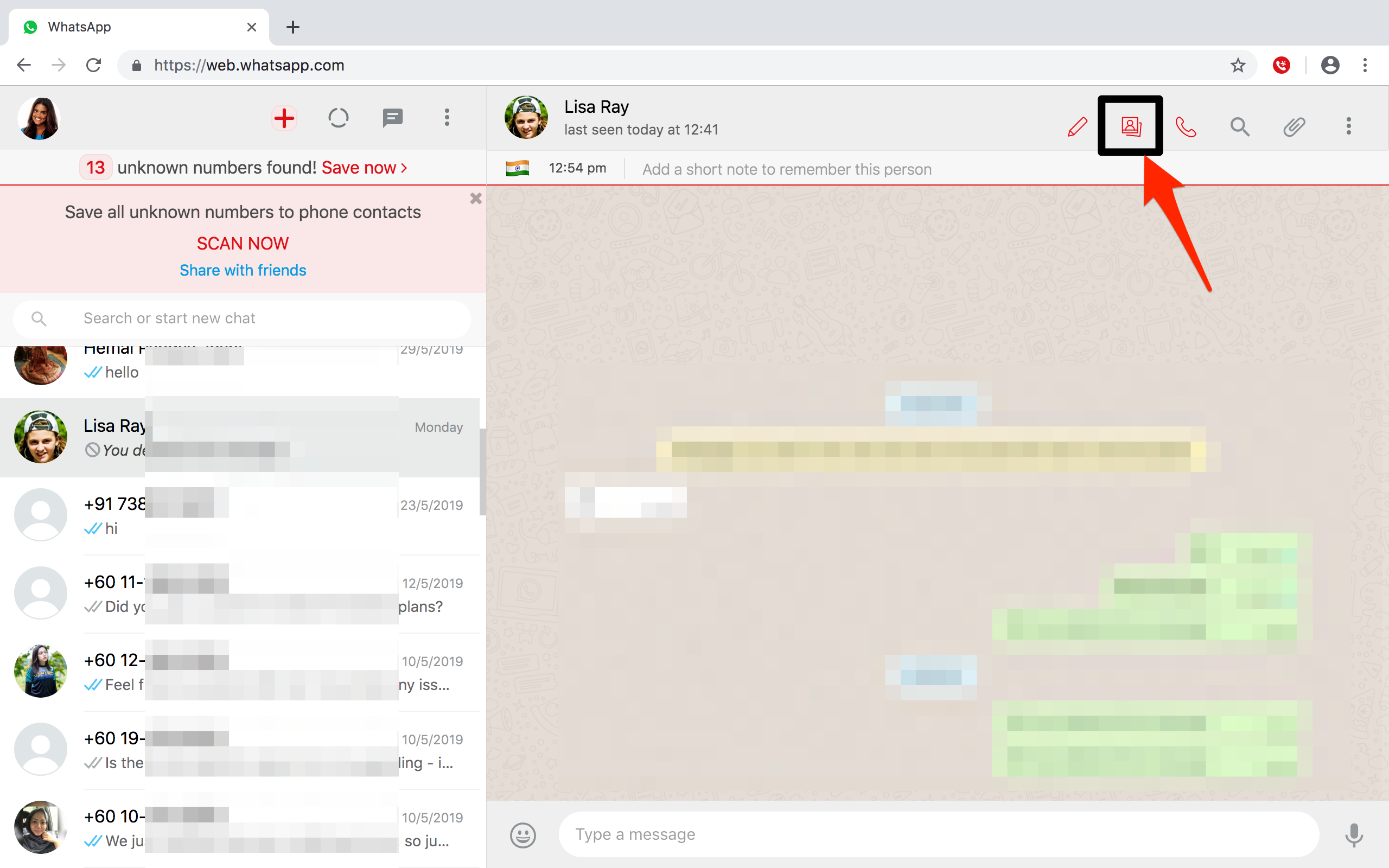
Task: Open the Status circle icon
Action: click(x=338, y=118)
